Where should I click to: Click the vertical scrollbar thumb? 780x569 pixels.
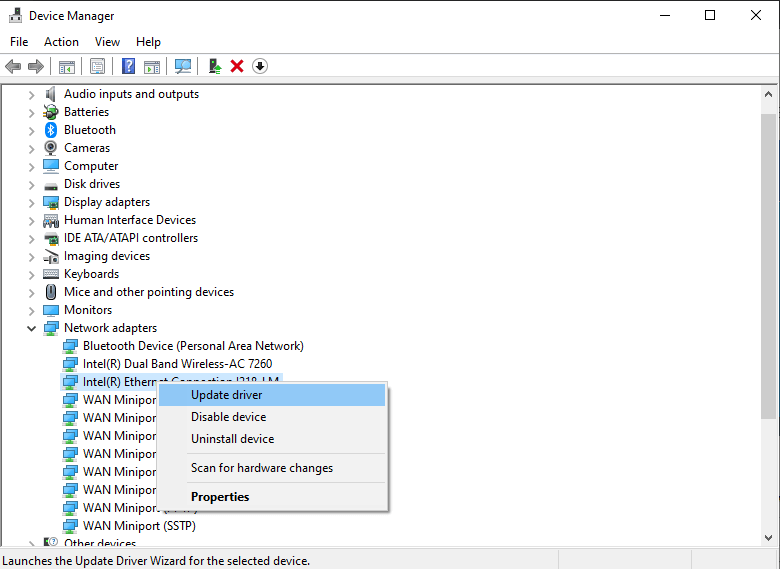click(x=768, y=266)
